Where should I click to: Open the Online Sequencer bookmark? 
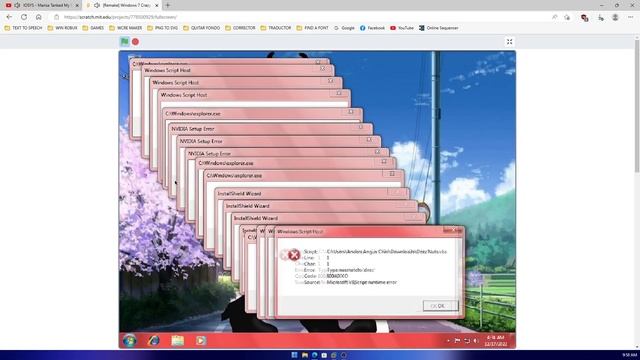(439, 28)
